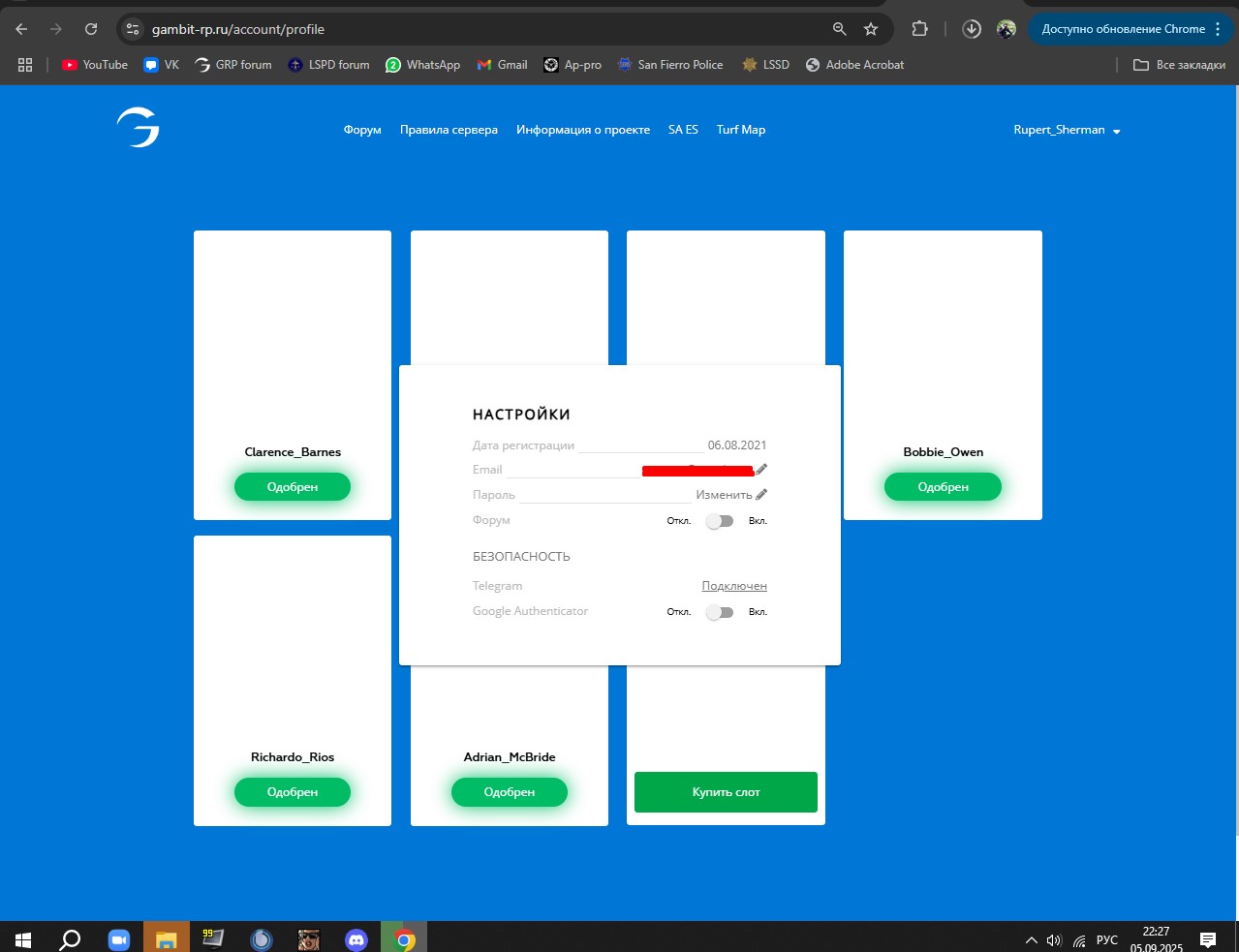
Task: Select the Clarence_Barnes character card
Action: pos(293,375)
